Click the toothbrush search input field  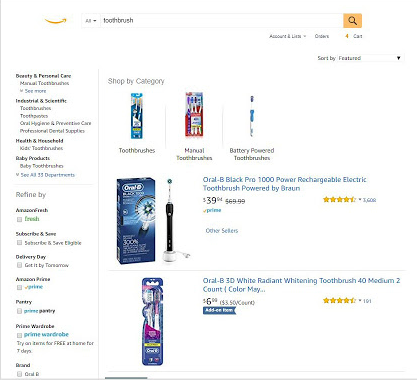tap(222, 21)
